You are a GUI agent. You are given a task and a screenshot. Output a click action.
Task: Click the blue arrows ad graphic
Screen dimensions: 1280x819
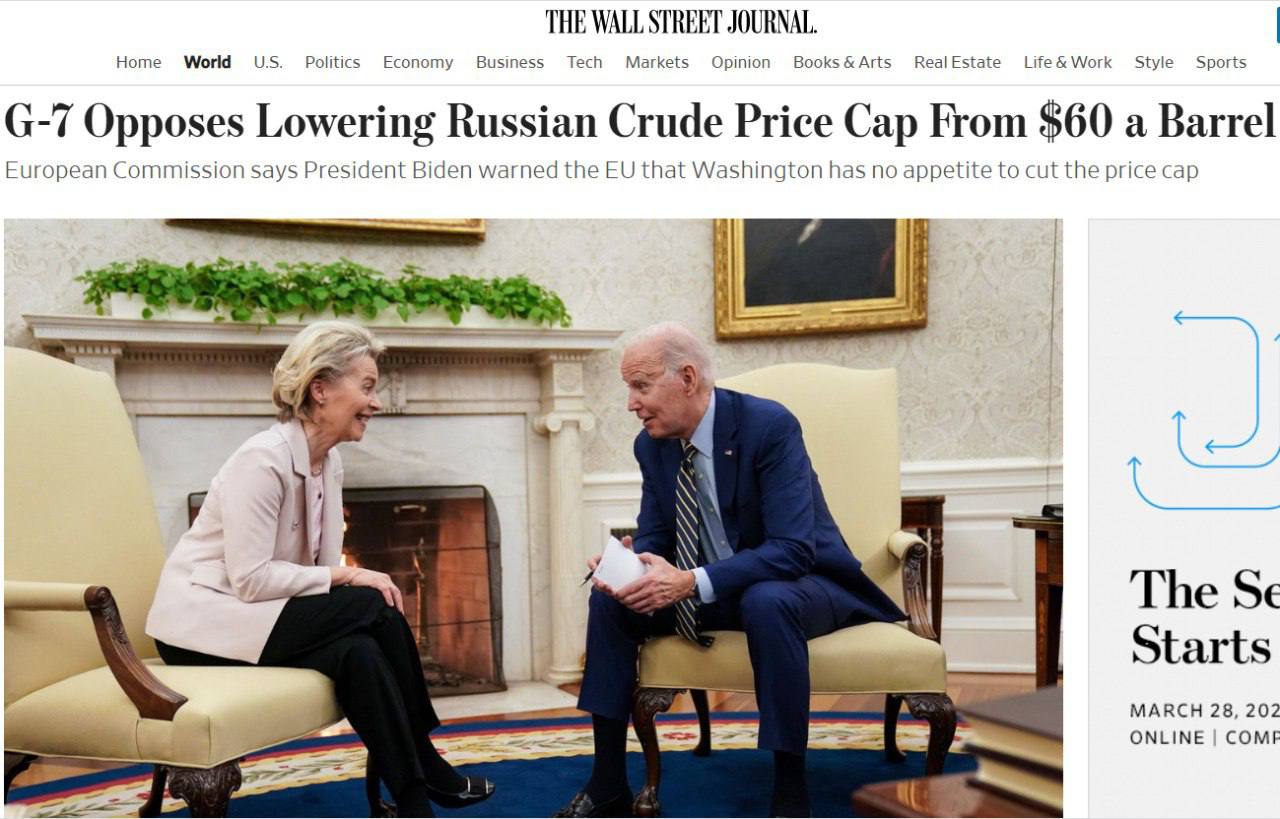point(1204,410)
